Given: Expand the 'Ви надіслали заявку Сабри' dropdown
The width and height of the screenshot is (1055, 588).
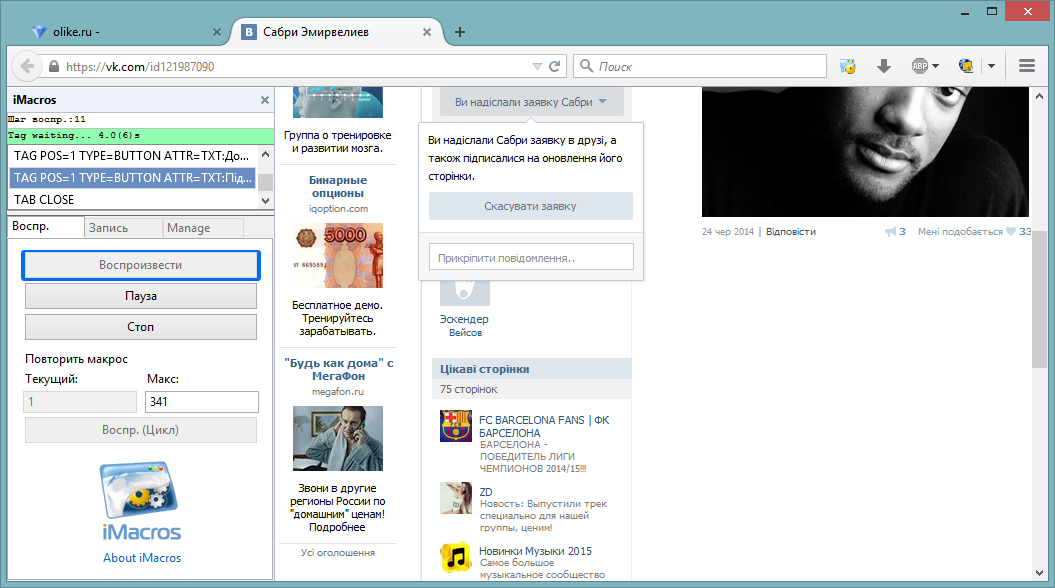Looking at the screenshot, I should pyautogui.click(x=531, y=102).
